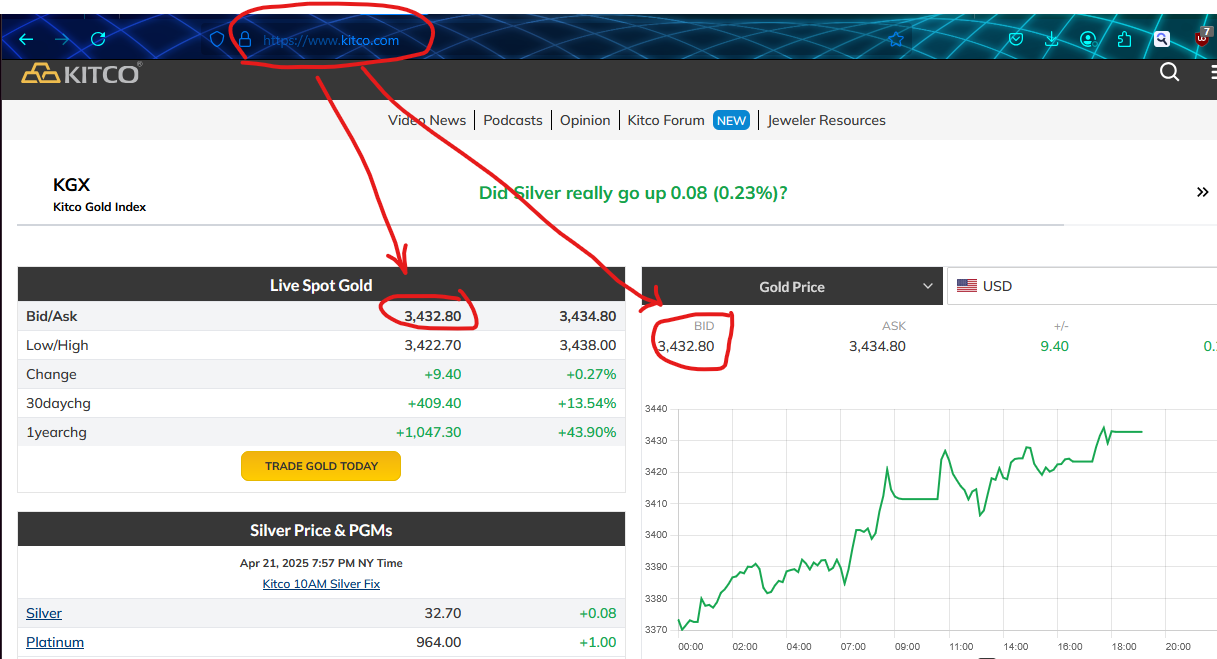Screen dimensions: 1217x659
Task: Select the US flag in currency box
Action: [967, 286]
